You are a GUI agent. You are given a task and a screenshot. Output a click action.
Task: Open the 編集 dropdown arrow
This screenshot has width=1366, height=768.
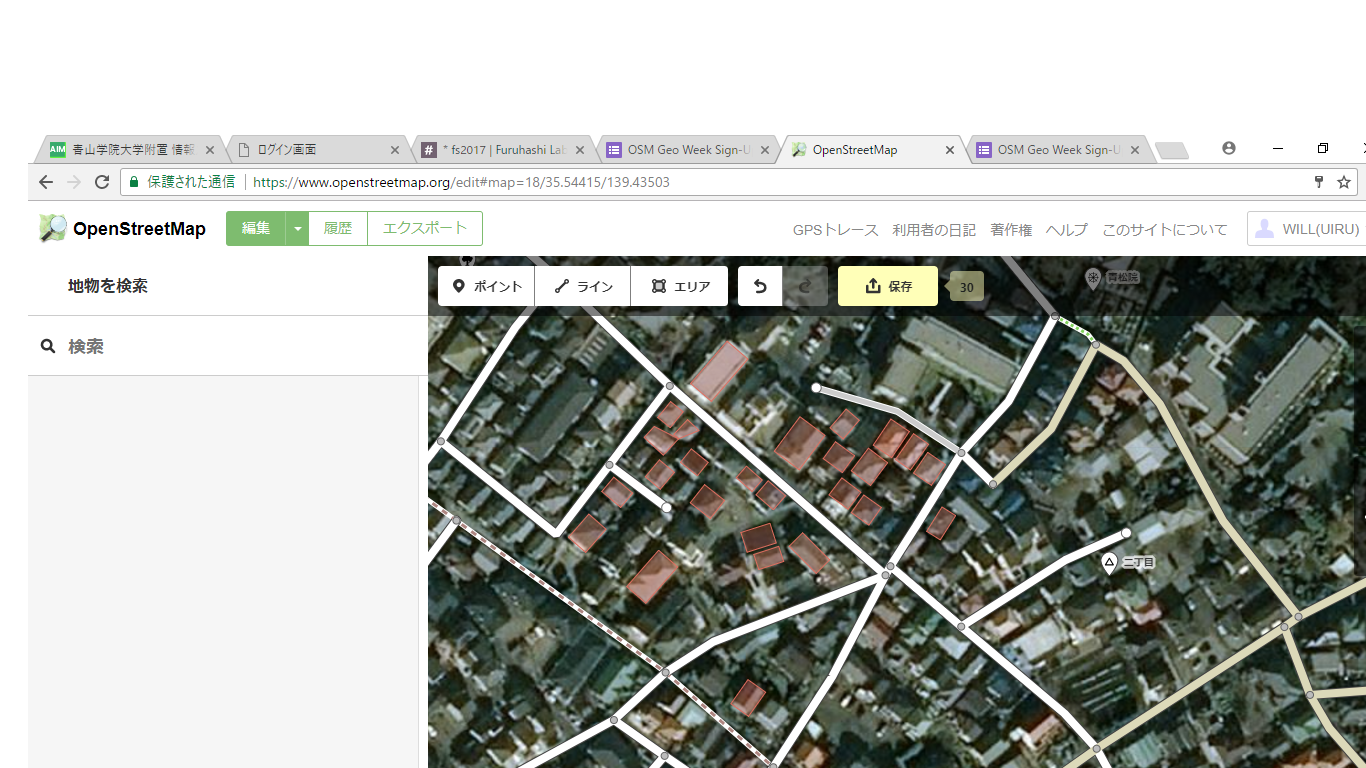[x=297, y=228]
